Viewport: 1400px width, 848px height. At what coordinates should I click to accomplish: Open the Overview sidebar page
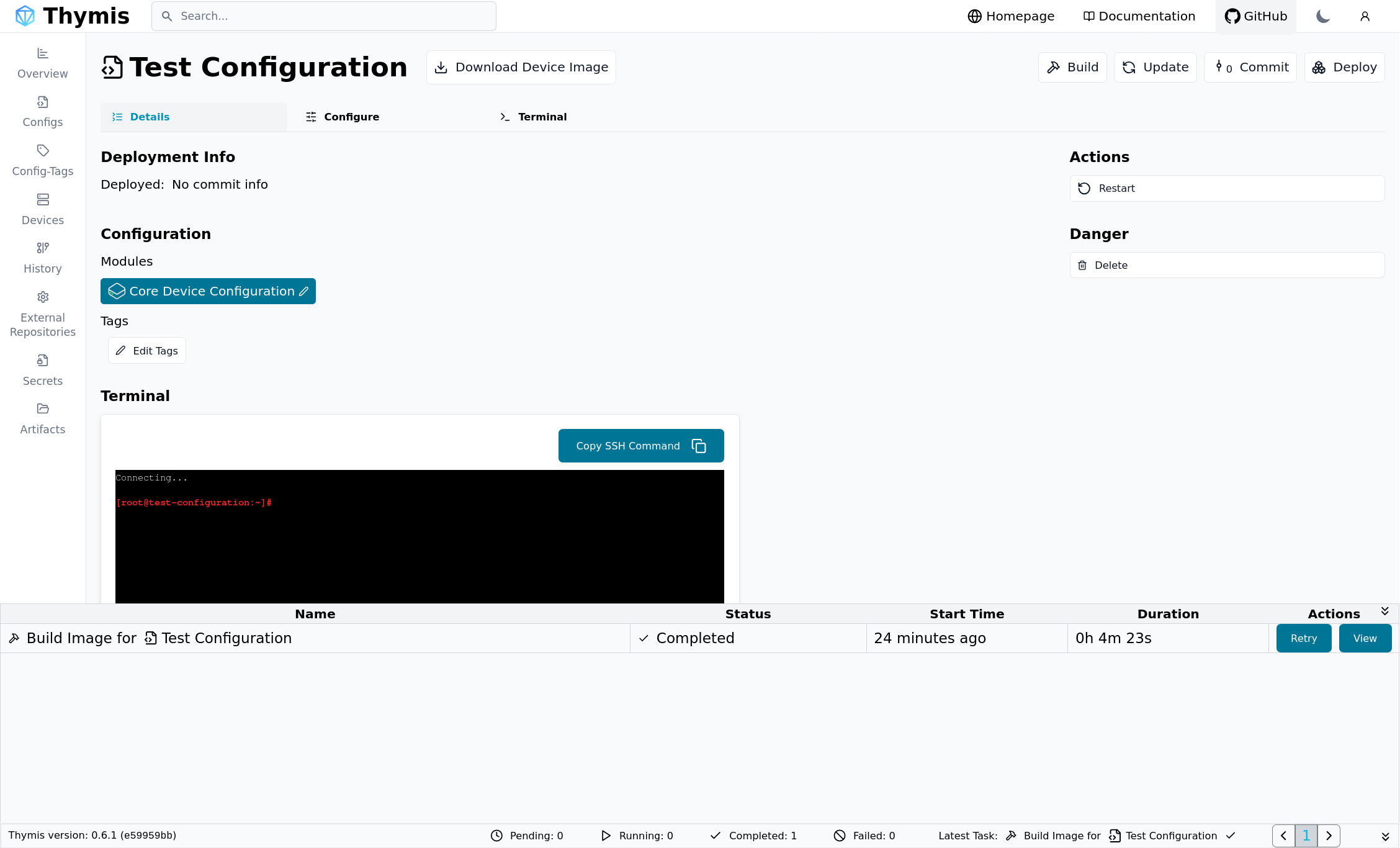(43, 63)
